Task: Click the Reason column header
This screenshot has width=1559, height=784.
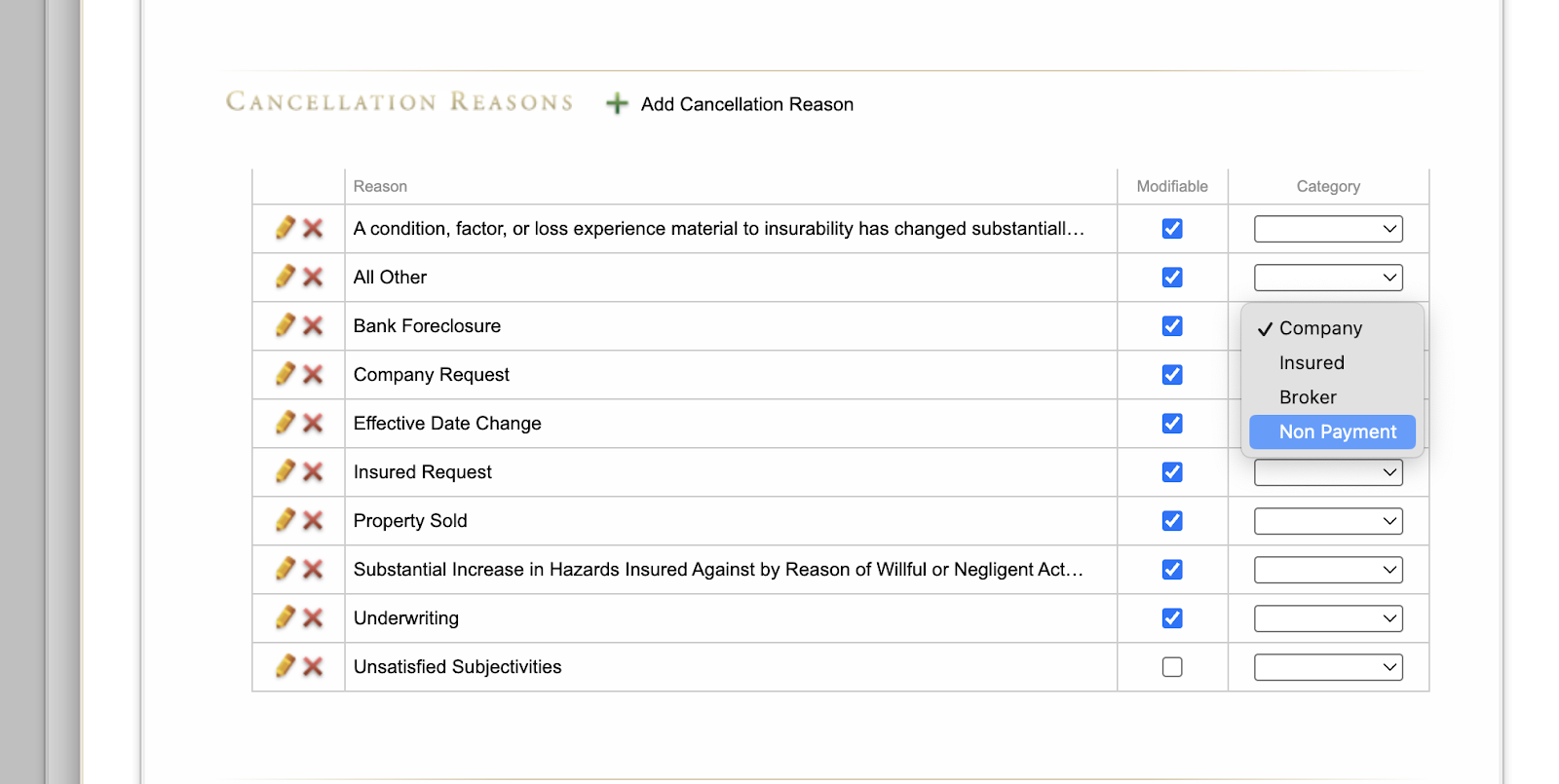Action: tap(380, 186)
